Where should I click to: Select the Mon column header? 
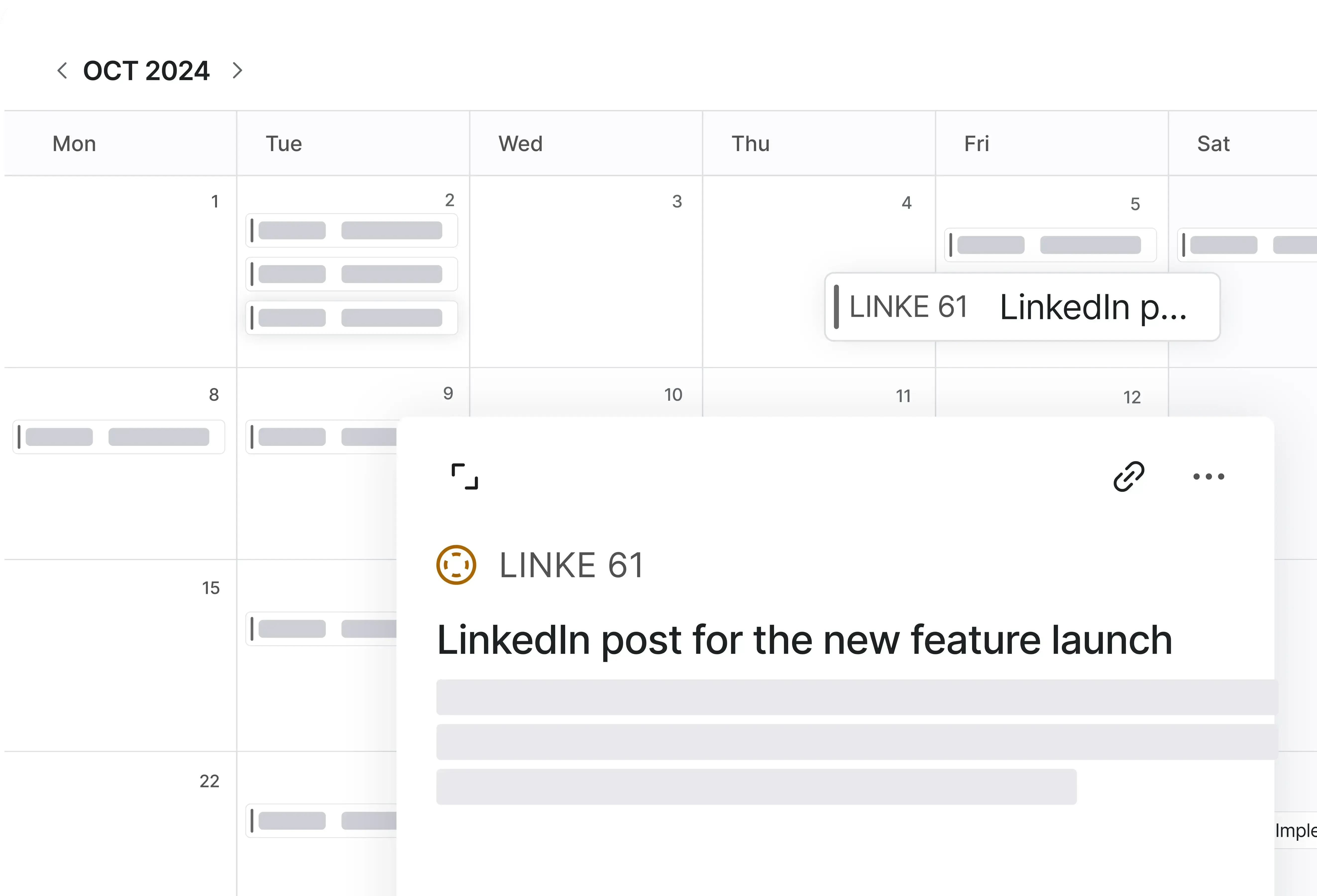pos(74,144)
